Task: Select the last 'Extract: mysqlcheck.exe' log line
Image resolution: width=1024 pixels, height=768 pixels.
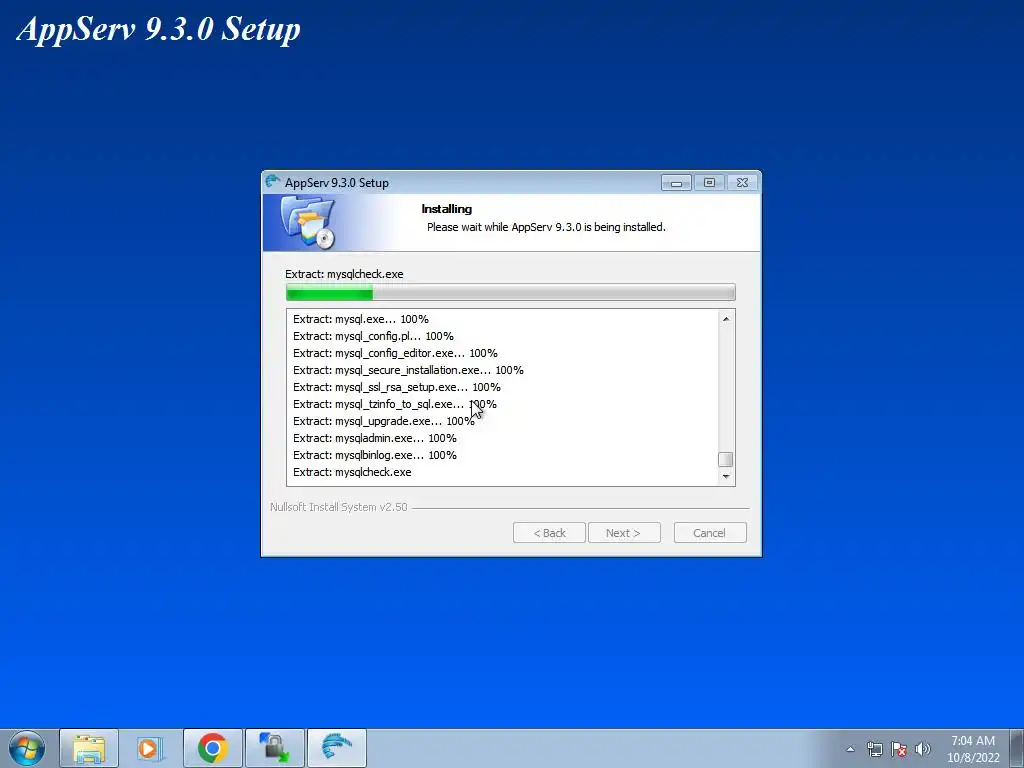Action: click(x=352, y=472)
